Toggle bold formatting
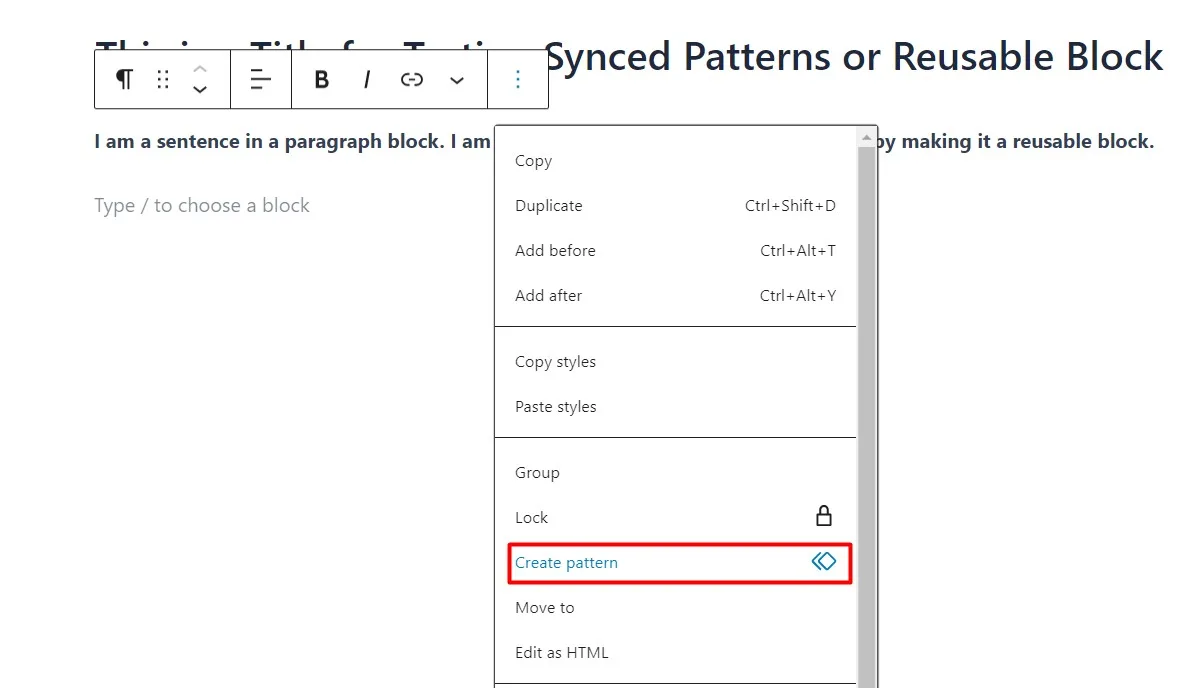The width and height of the screenshot is (1182, 688). coord(322,79)
